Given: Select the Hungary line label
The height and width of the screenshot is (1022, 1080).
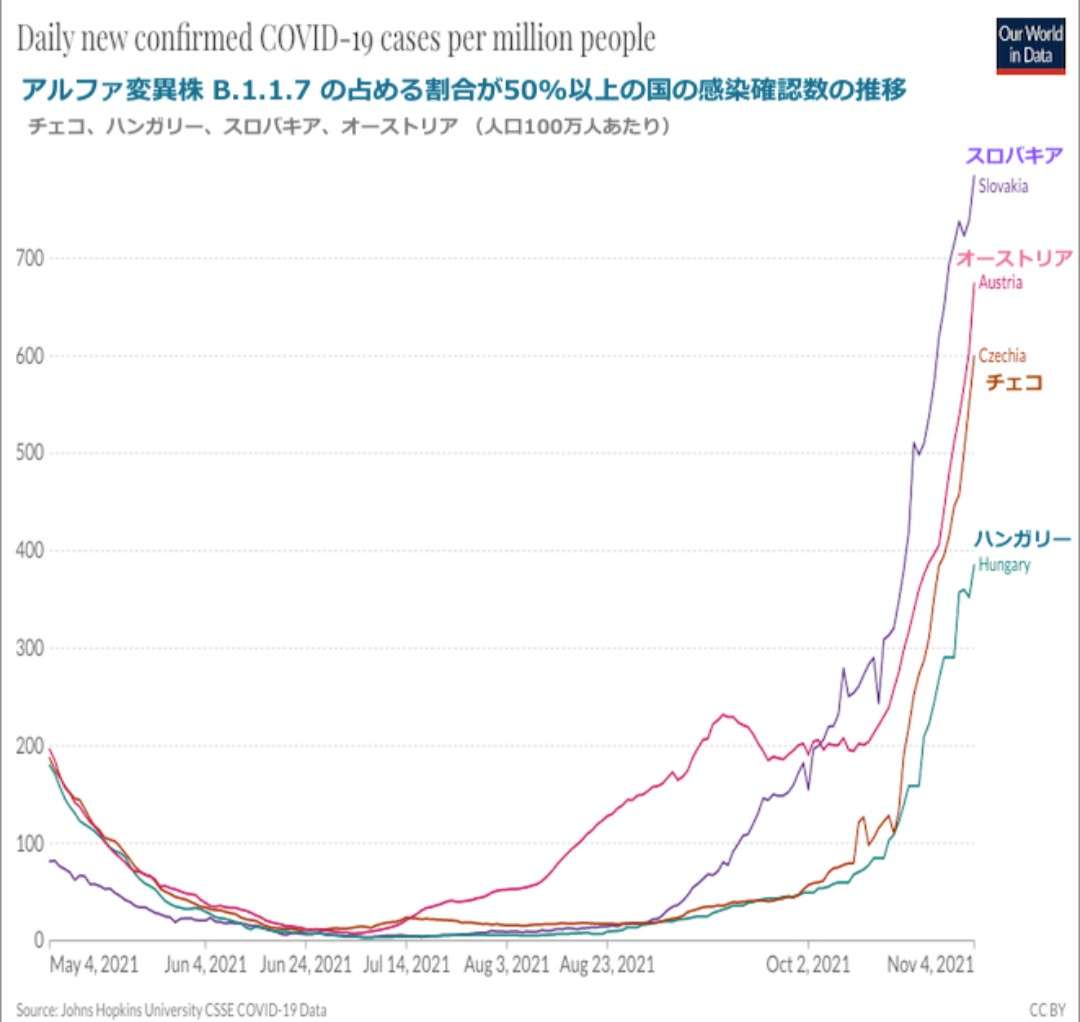Looking at the screenshot, I should tap(1004, 565).
